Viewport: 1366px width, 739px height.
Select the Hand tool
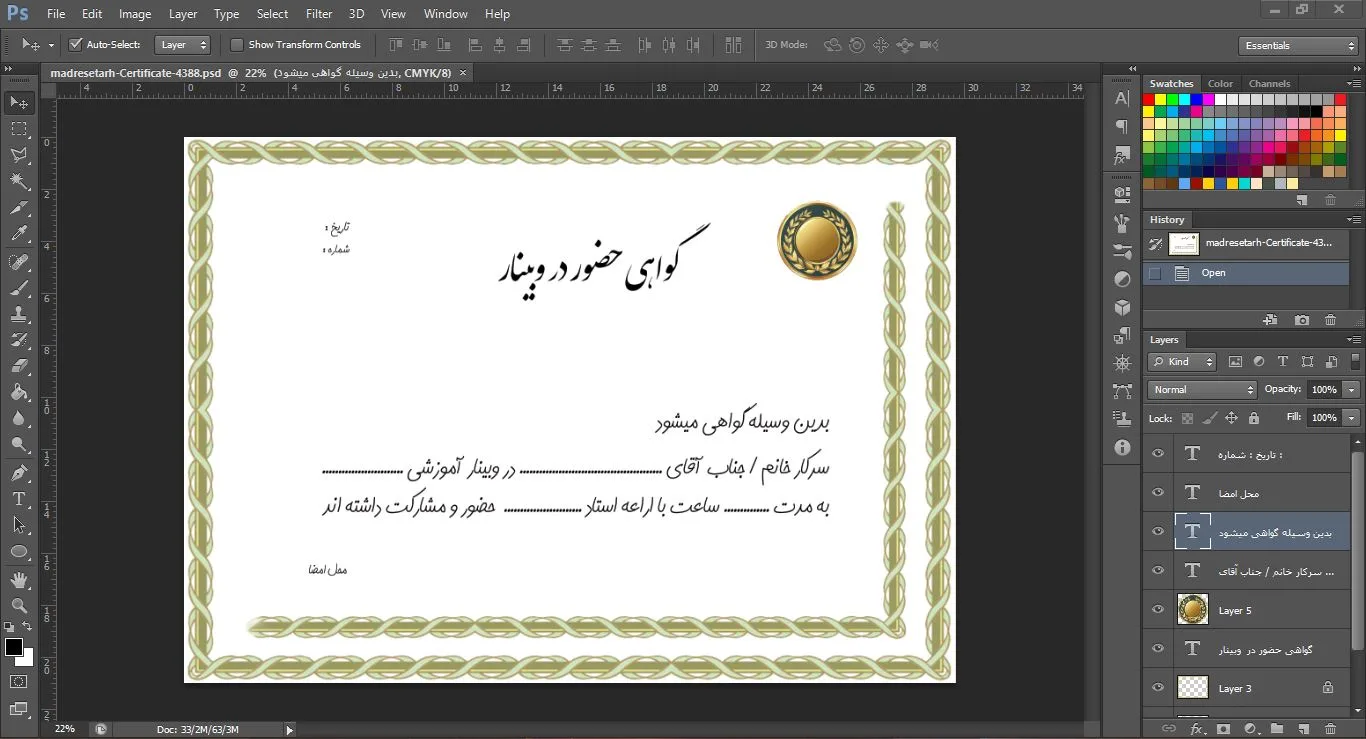pyautogui.click(x=19, y=580)
